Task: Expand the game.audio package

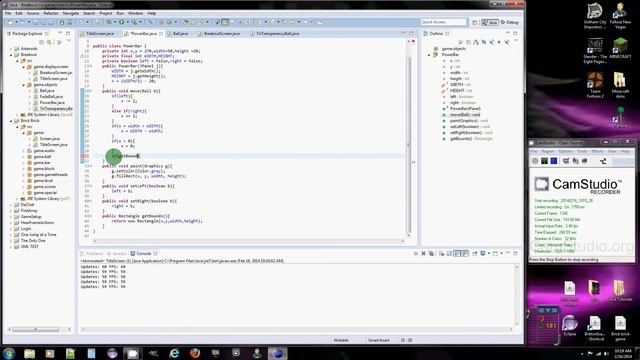Action: click(24, 151)
